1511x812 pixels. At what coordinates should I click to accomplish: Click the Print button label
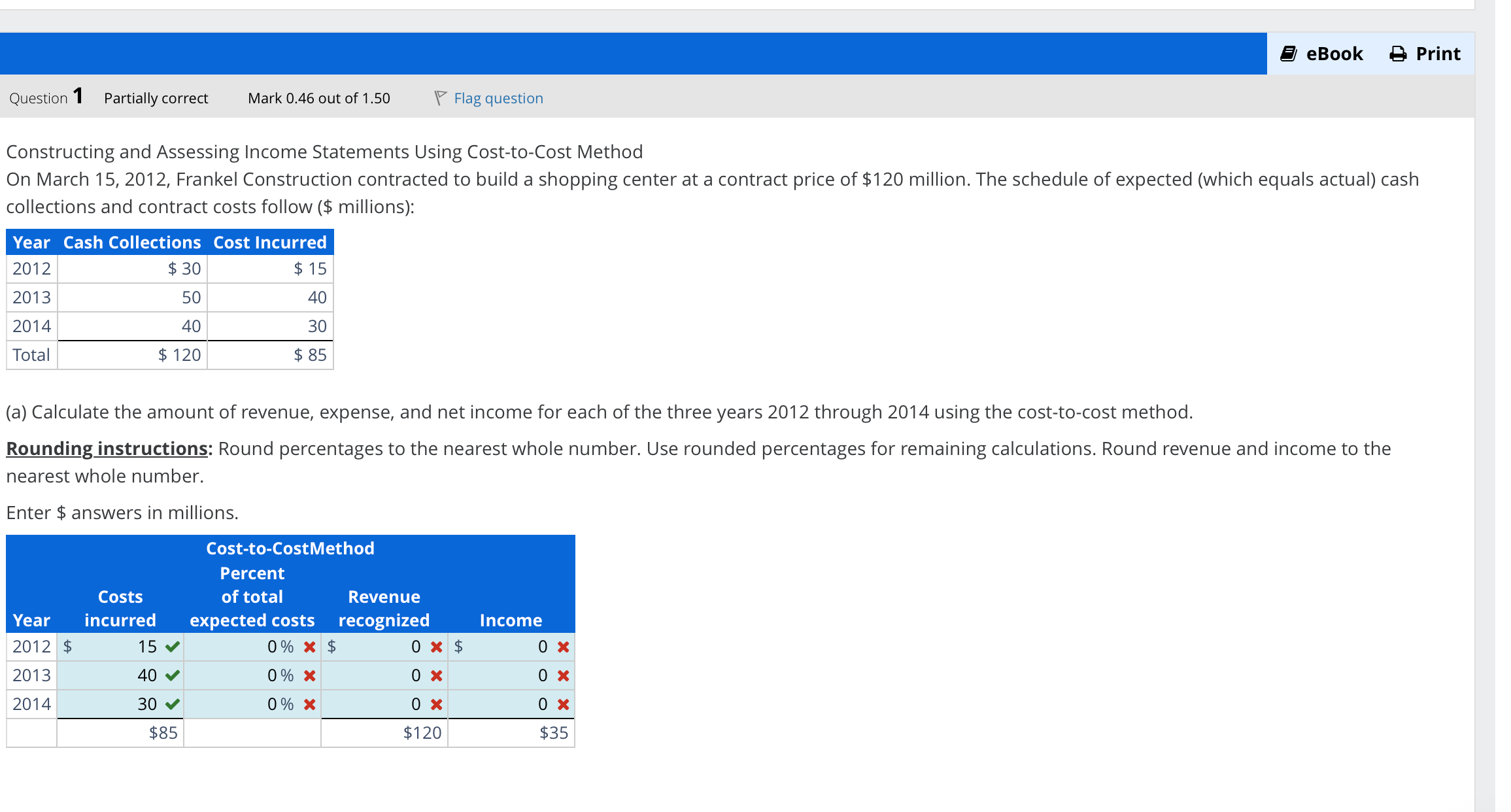click(x=1438, y=53)
